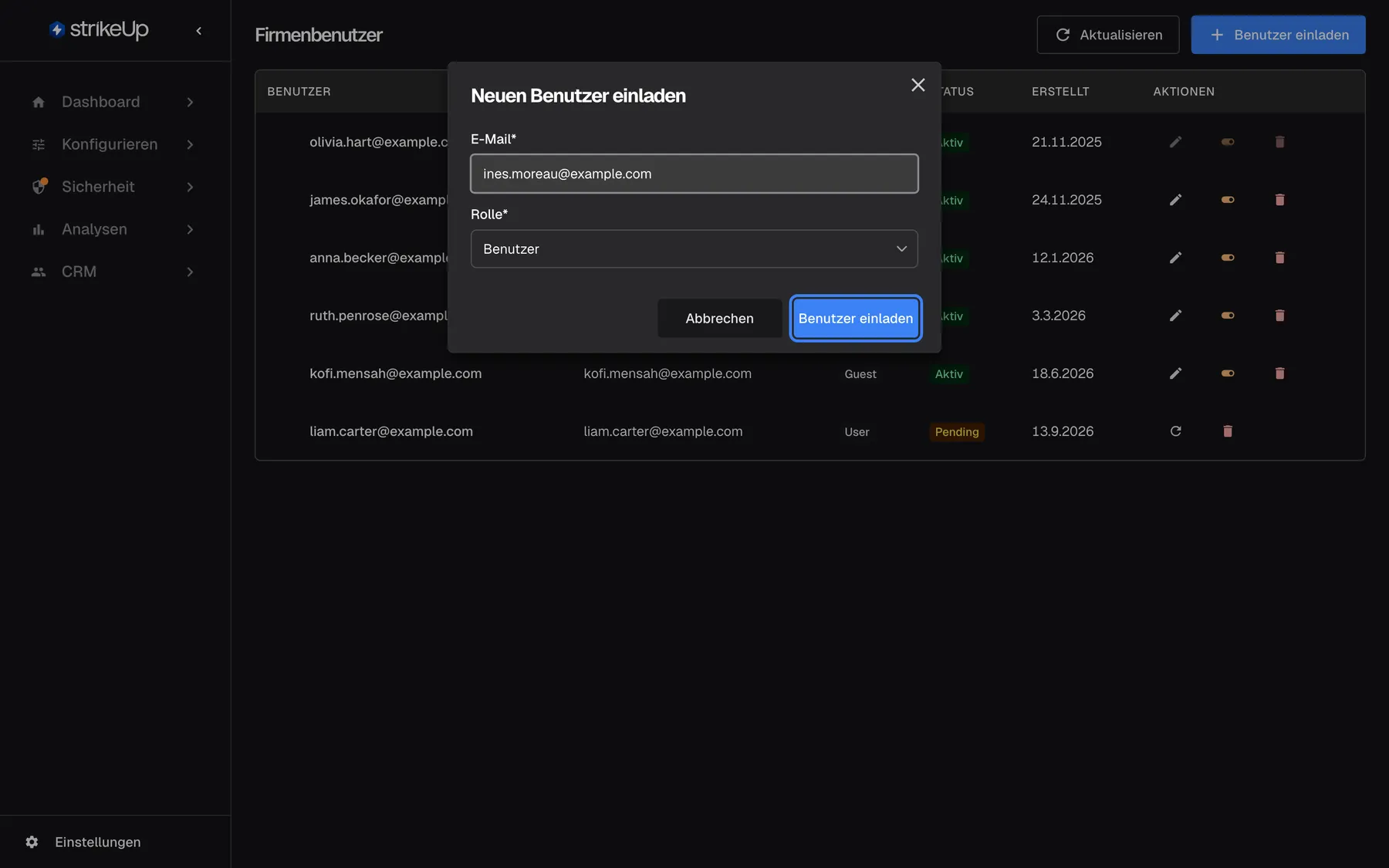Resend invitation to liam.carter
This screenshot has width=1389, height=868.
(1175, 431)
